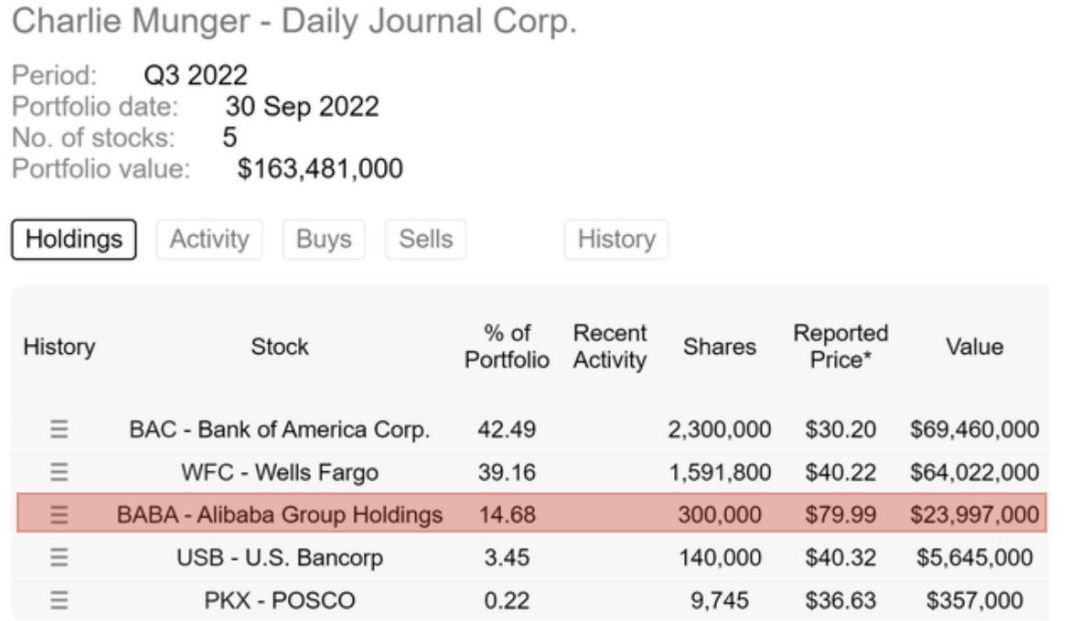Open USB - U.S. Bancorp stock link
Screen dimensions: 1080x621
pos(279,557)
